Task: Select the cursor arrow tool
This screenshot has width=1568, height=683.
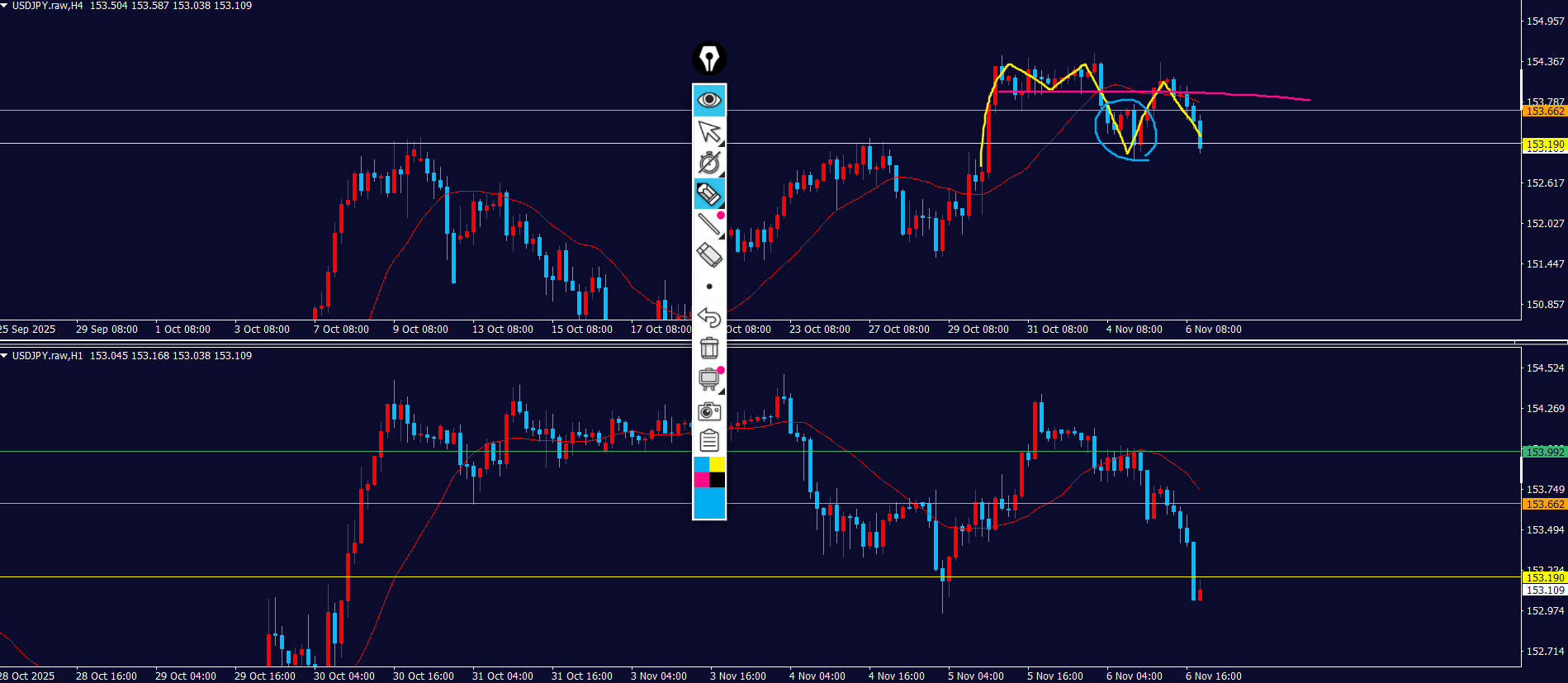Action: (709, 131)
